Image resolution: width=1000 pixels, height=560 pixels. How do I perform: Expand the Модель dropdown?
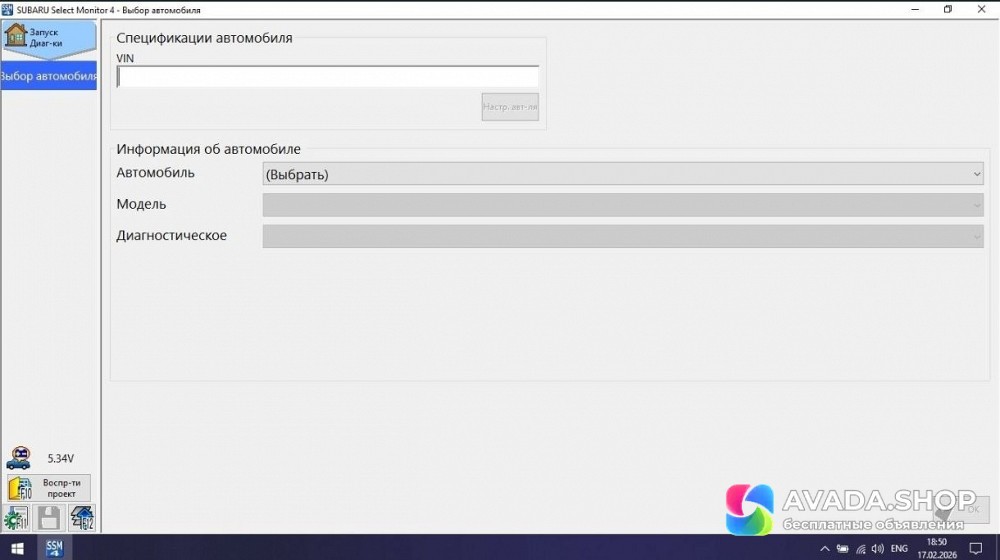point(622,205)
